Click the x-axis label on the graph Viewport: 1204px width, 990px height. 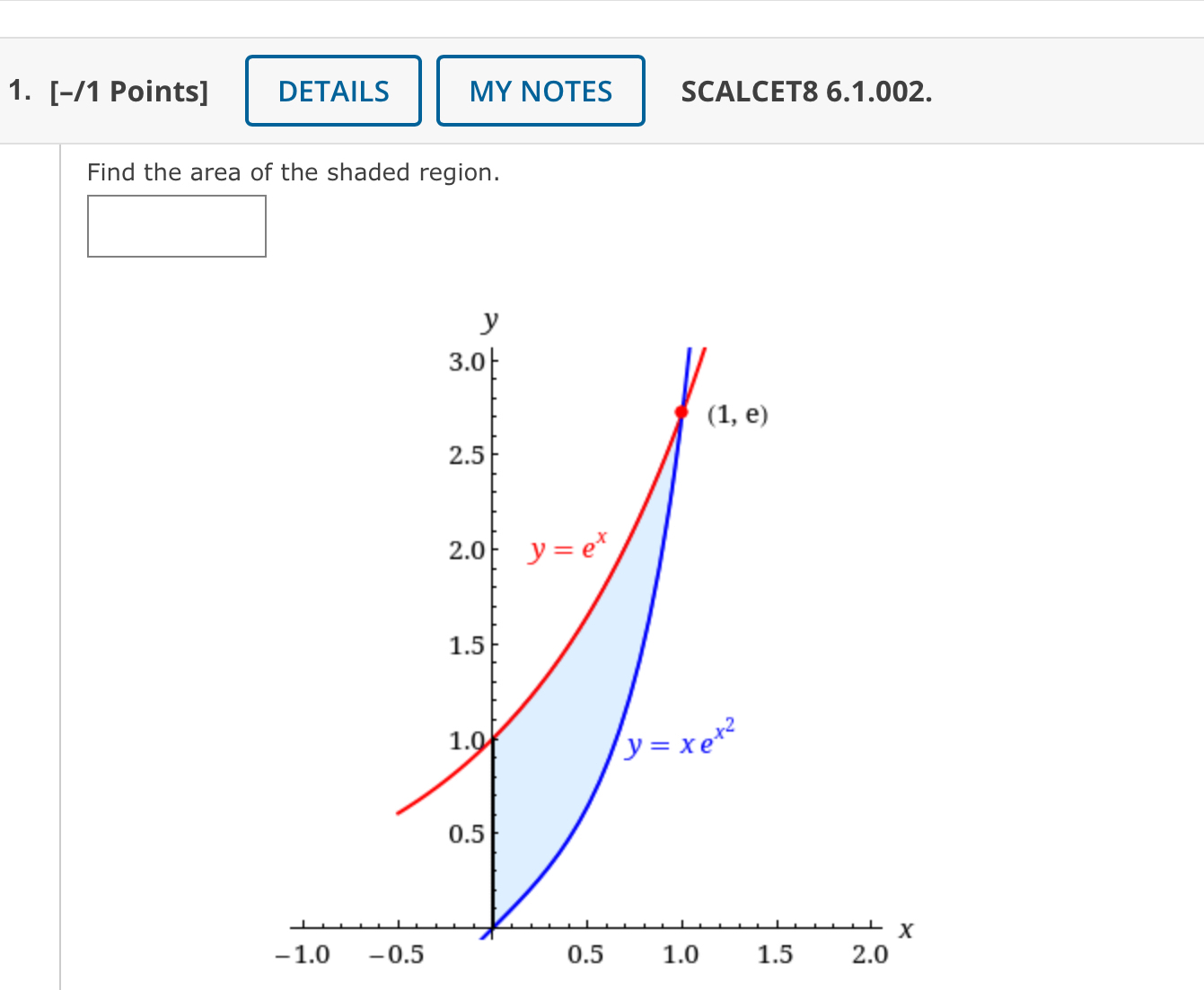tap(906, 930)
